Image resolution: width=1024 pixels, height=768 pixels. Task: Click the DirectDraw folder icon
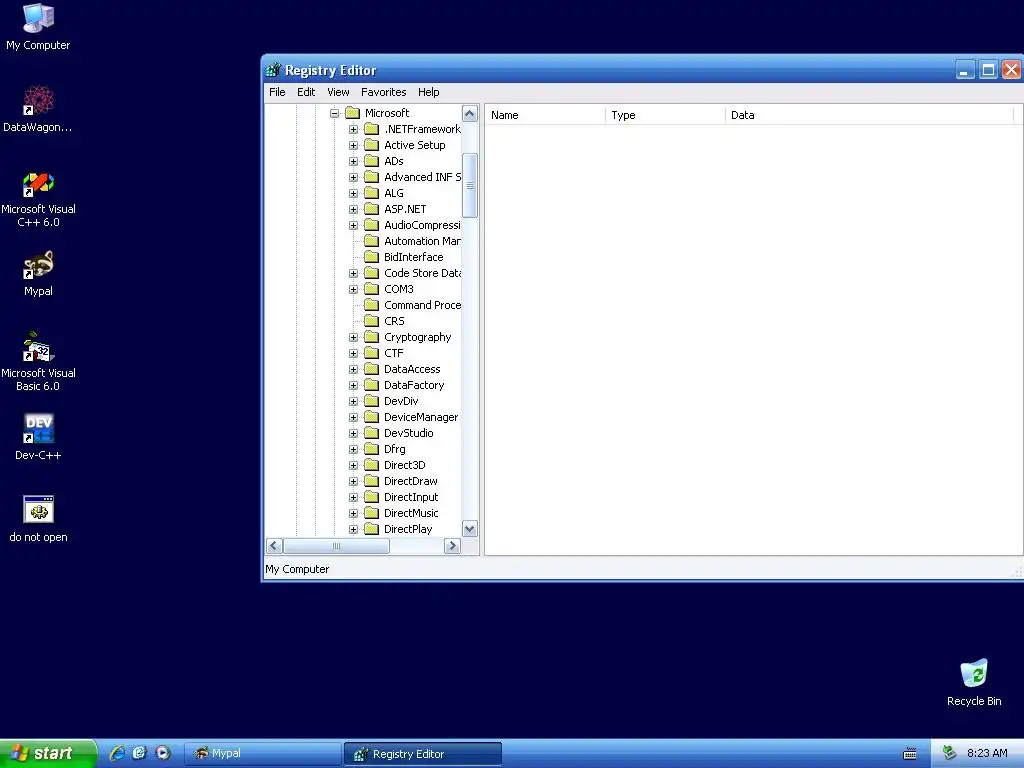point(372,481)
